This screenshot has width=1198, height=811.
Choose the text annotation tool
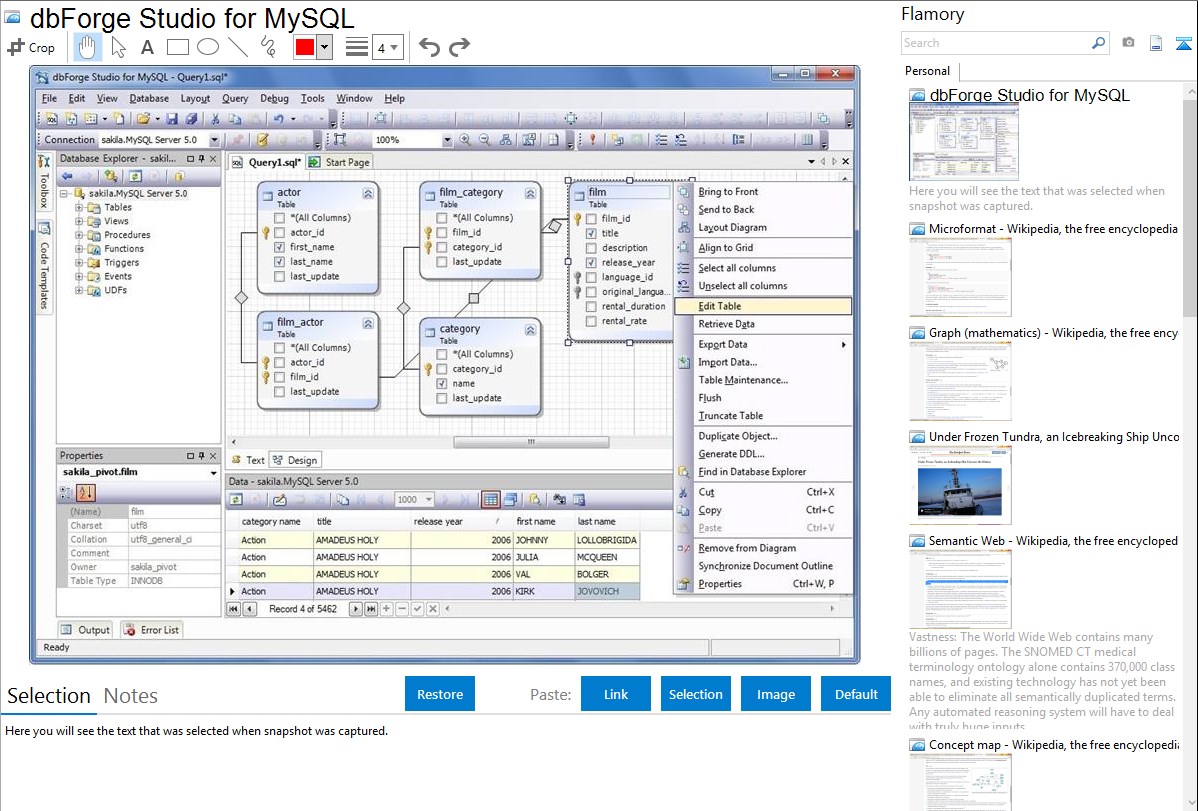[147, 47]
